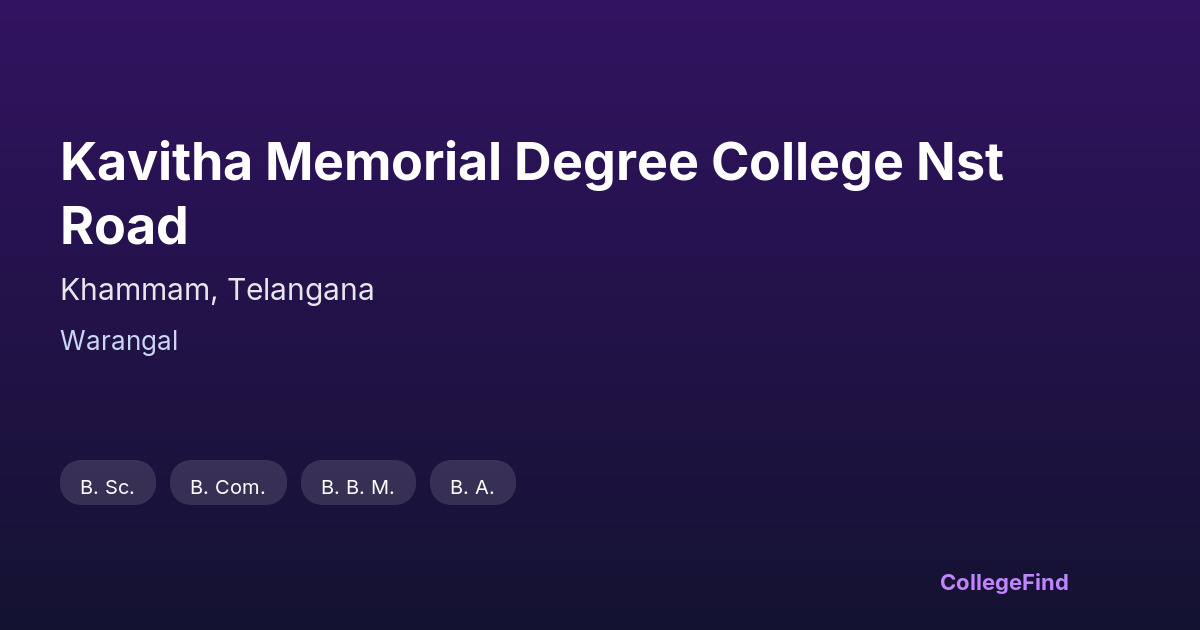Select the B. Com. course pill
The image size is (1200, 630).
click(228, 483)
